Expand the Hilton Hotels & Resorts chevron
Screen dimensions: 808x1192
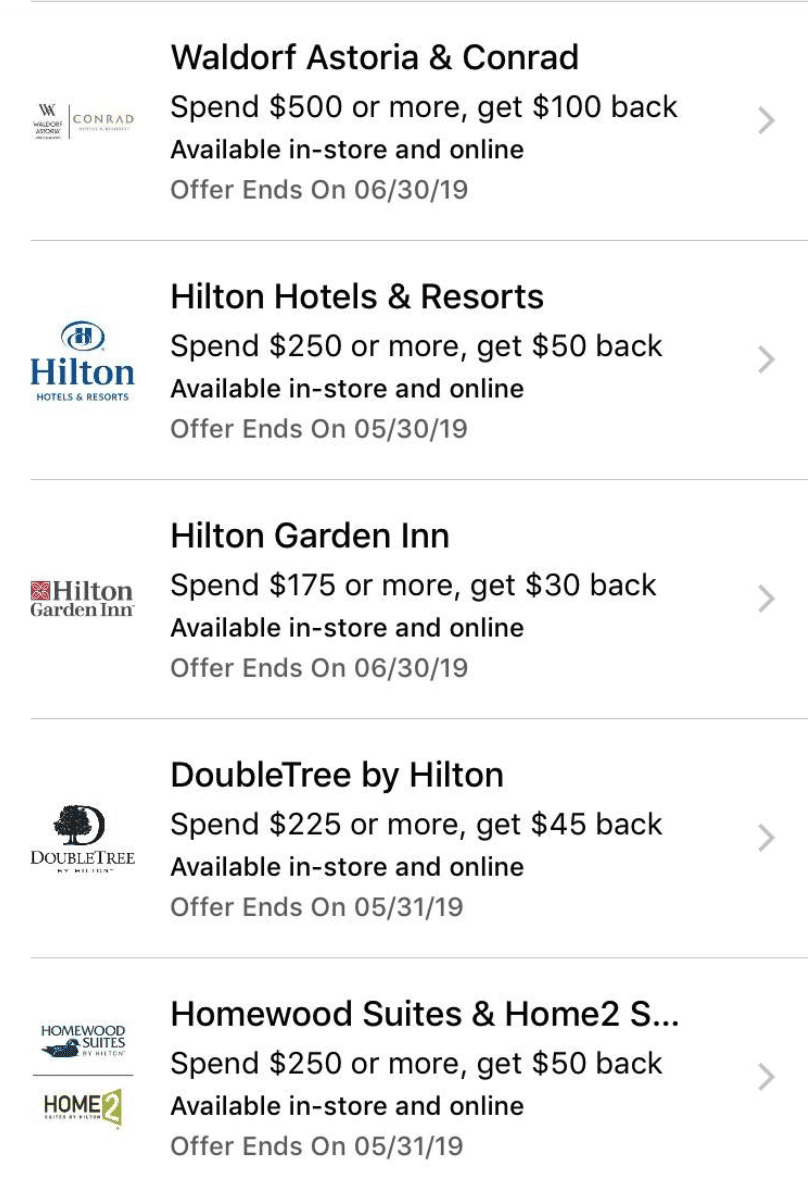[x=766, y=360]
